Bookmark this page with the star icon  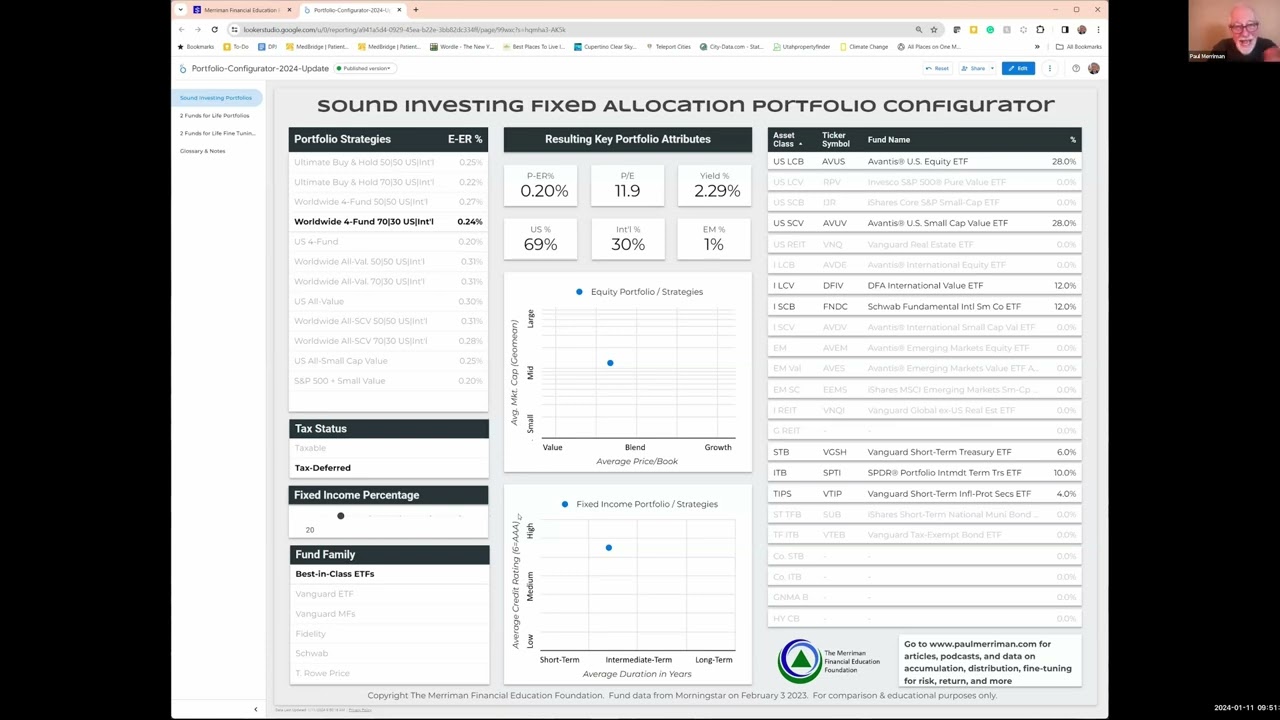934,30
